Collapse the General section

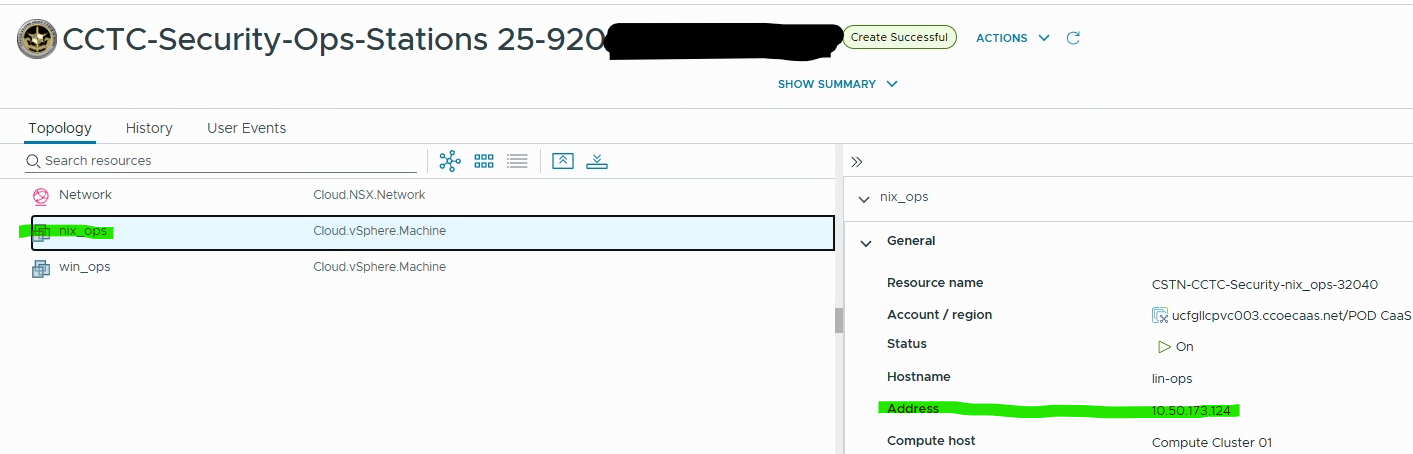[864, 242]
